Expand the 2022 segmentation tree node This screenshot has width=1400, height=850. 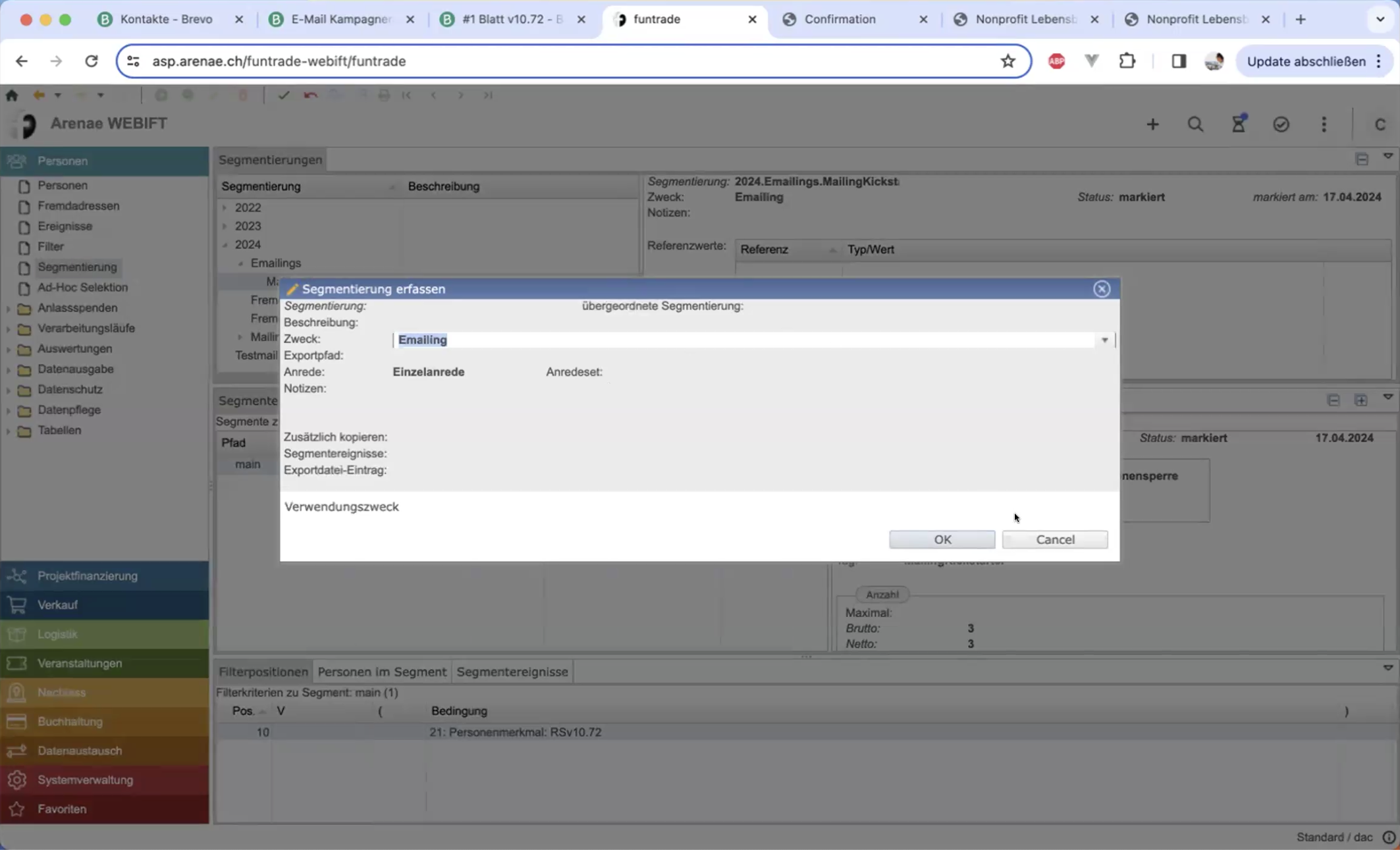pyautogui.click(x=225, y=208)
